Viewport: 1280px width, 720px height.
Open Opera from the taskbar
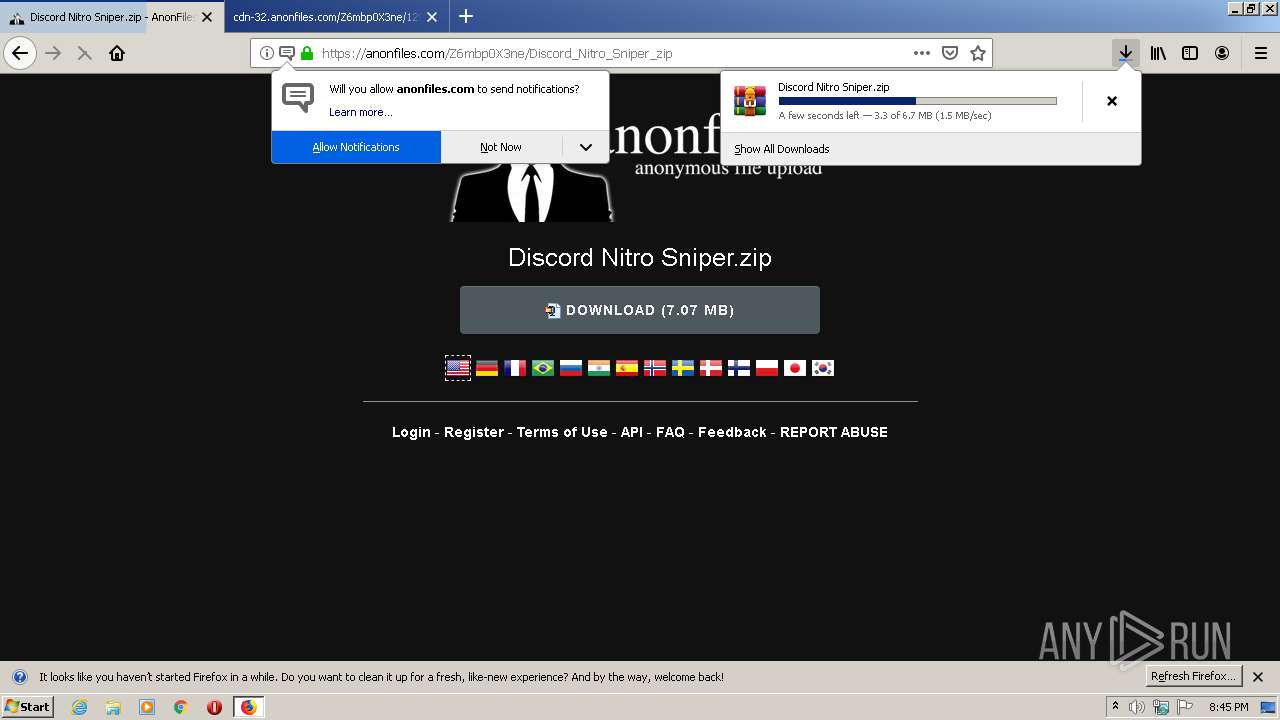click(x=214, y=707)
